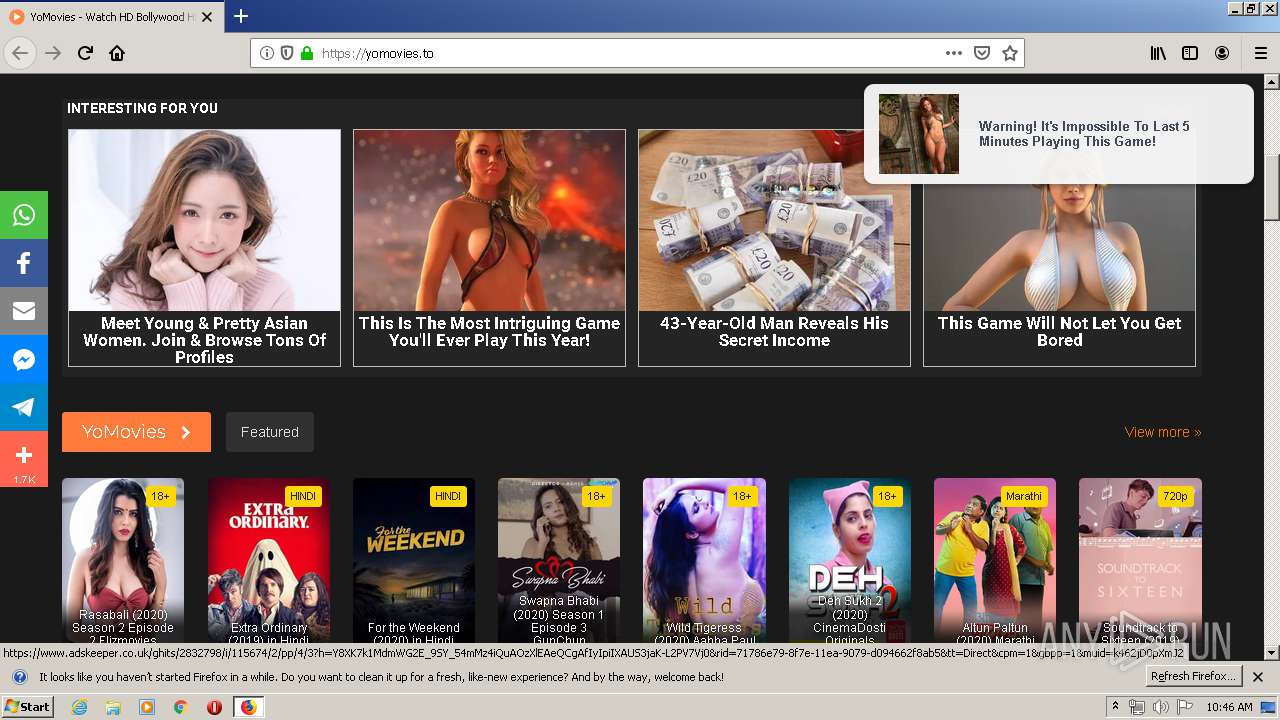The width and height of the screenshot is (1280, 720).
Task: Open the 43-Year-Old Man secret income ad
Action: (774, 248)
